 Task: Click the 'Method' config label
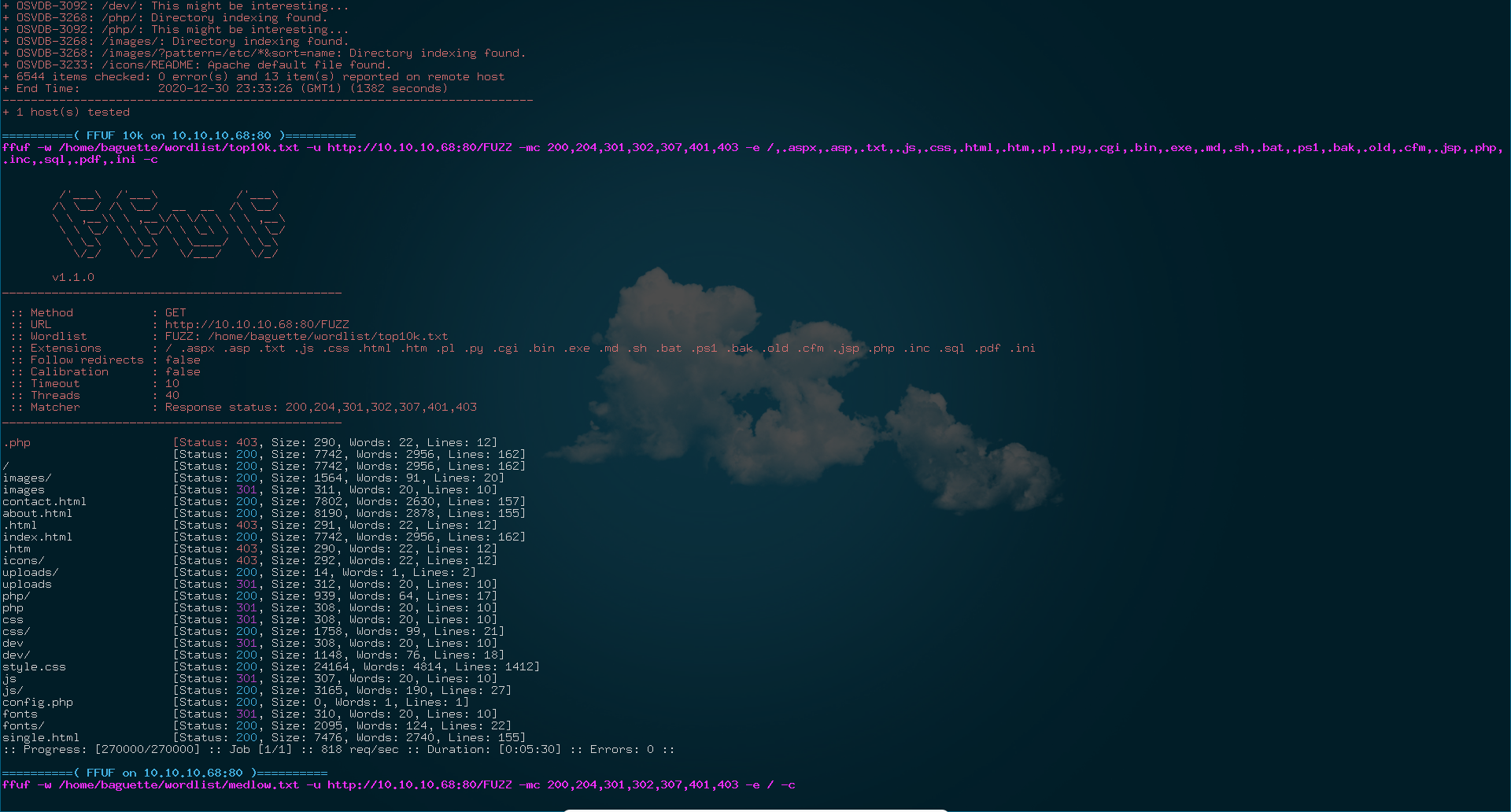pyautogui.click(x=51, y=313)
